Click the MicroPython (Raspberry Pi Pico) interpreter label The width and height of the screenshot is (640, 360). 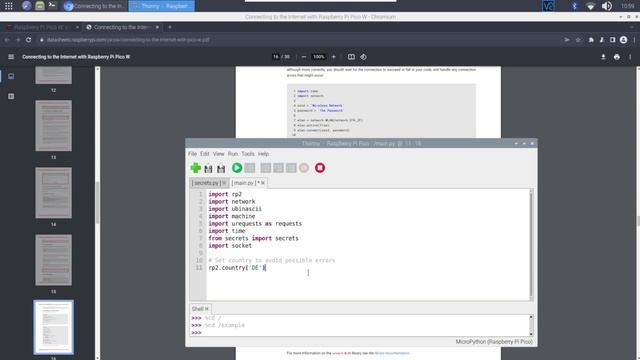(x=494, y=342)
